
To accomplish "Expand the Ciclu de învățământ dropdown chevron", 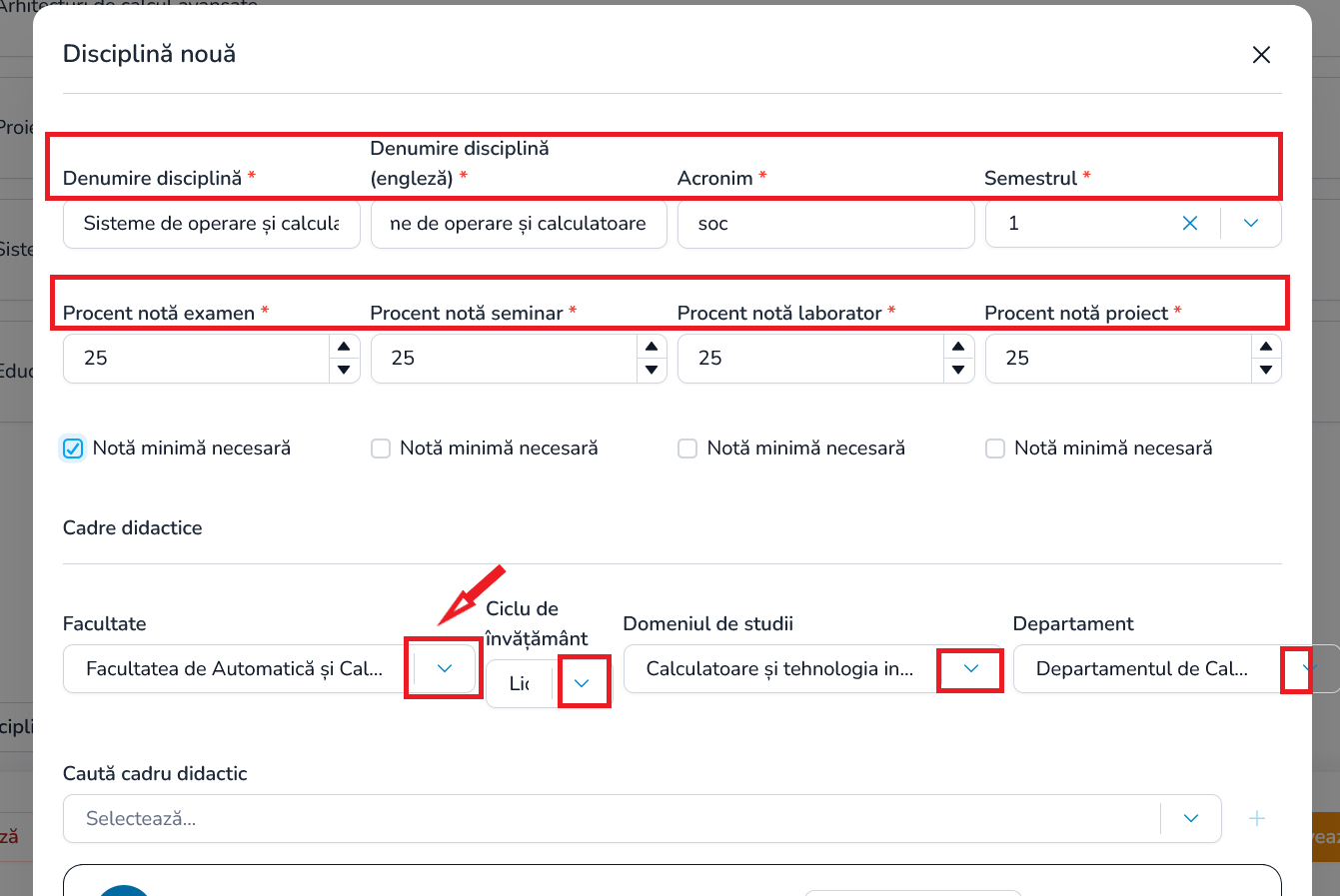I will [x=583, y=683].
